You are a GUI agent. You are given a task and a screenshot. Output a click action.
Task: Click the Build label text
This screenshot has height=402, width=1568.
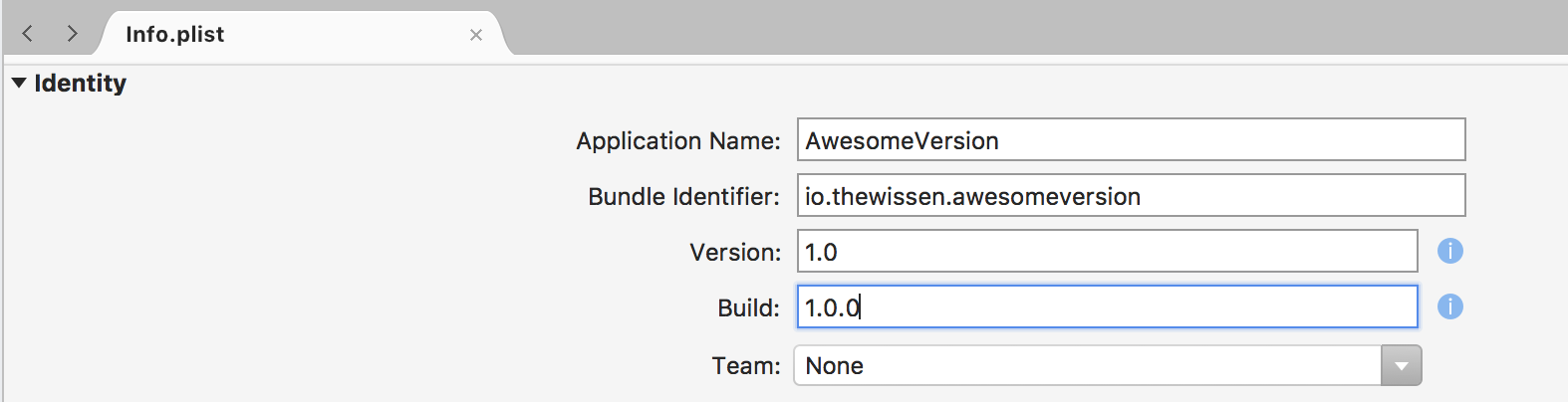tap(749, 308)
